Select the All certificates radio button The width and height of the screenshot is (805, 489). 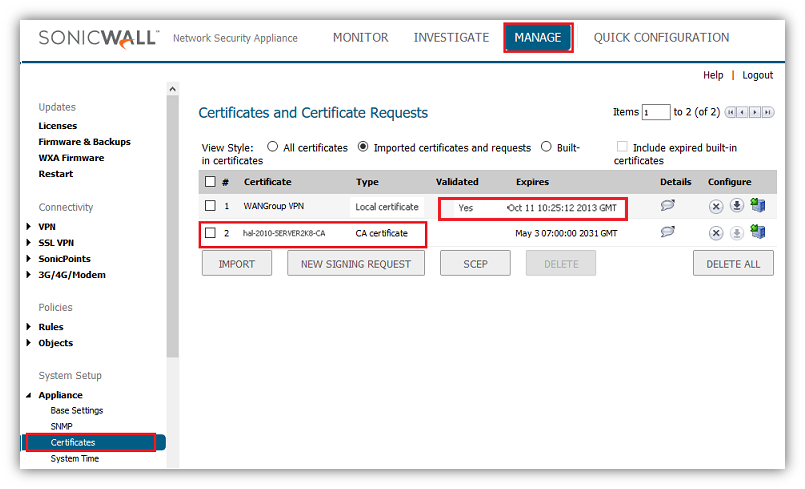coord(272,147)
